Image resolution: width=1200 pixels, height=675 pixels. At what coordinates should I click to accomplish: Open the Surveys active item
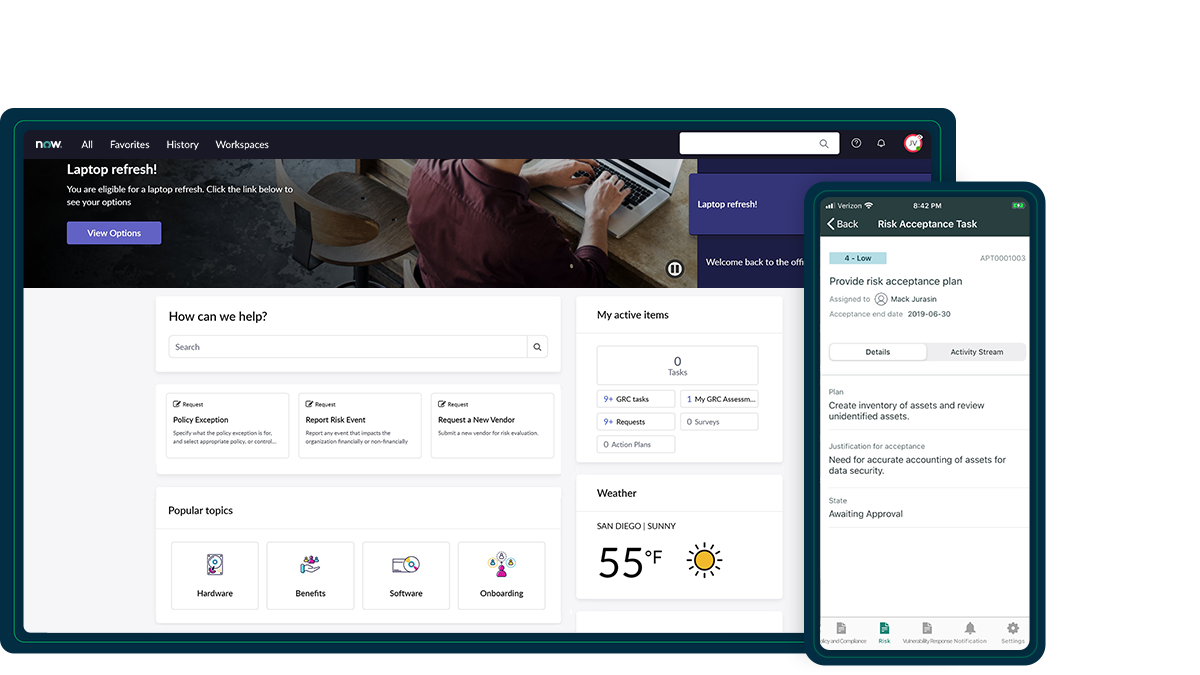tap(719, 422)
